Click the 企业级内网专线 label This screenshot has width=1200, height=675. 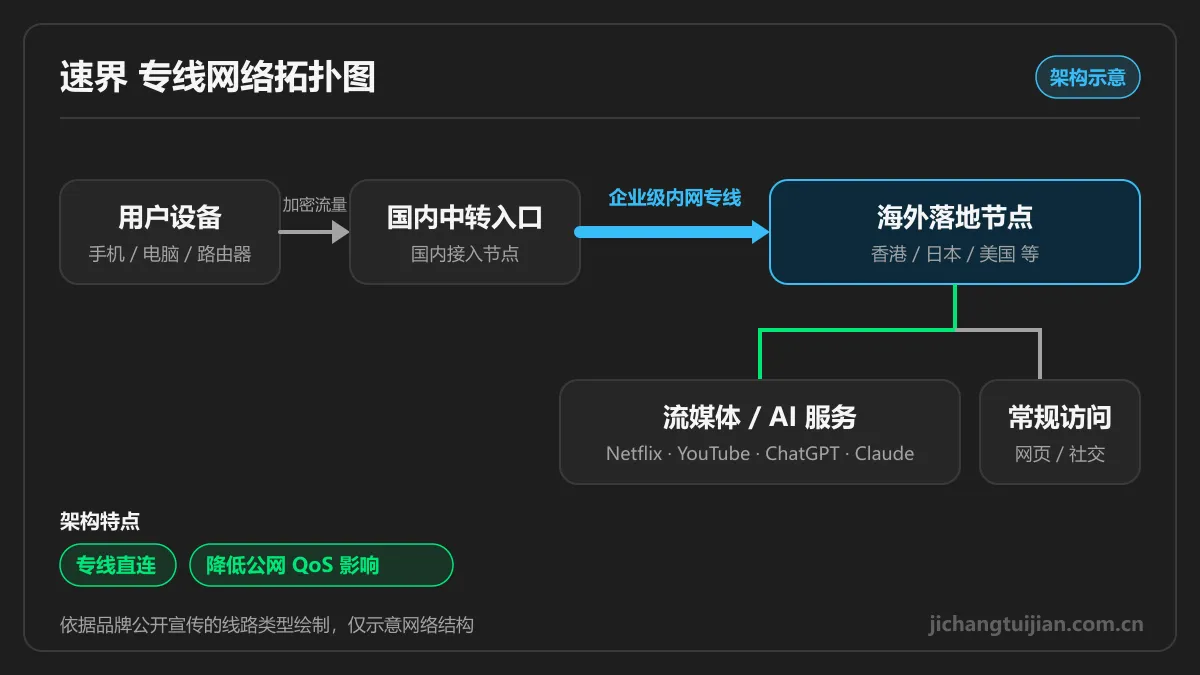click(675, 198)
